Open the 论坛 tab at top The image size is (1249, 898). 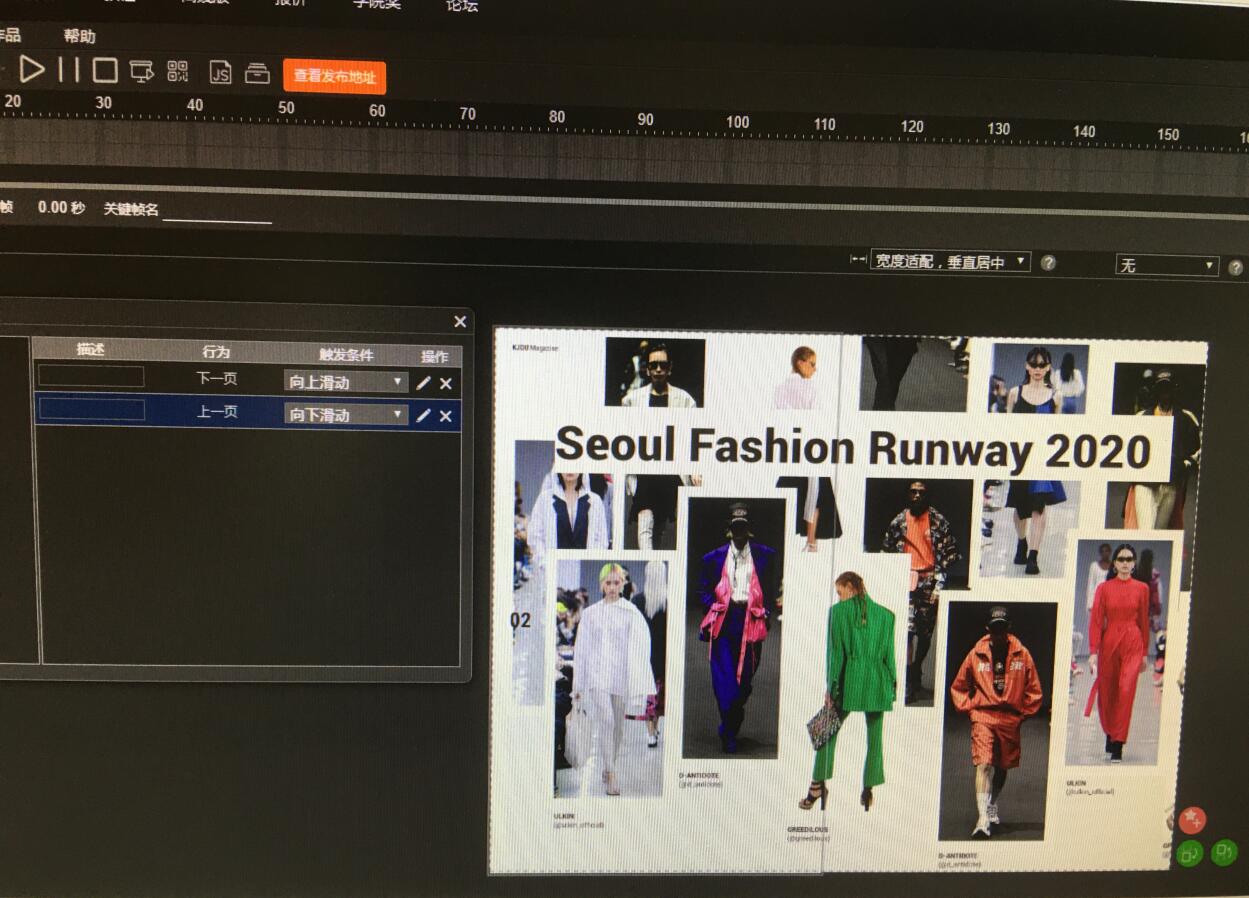(462, 5)
